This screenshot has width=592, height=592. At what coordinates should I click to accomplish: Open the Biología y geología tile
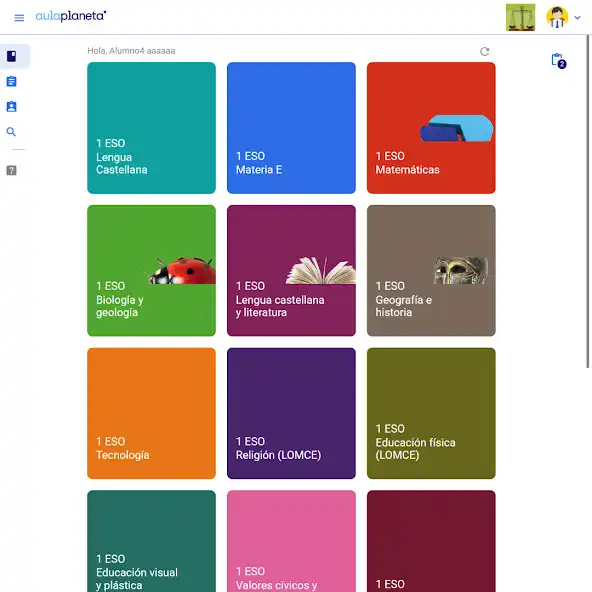pos(151,271)
